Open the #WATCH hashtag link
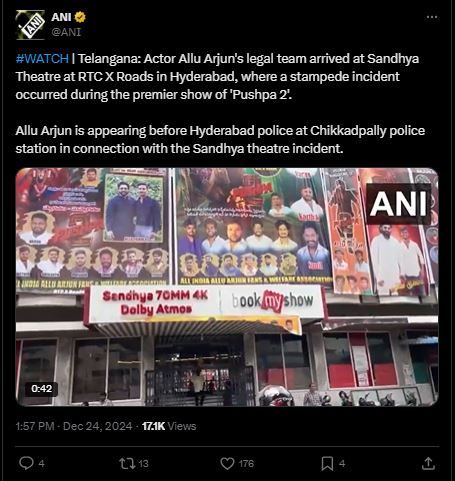The image size is (455, 481). [42, 59]
